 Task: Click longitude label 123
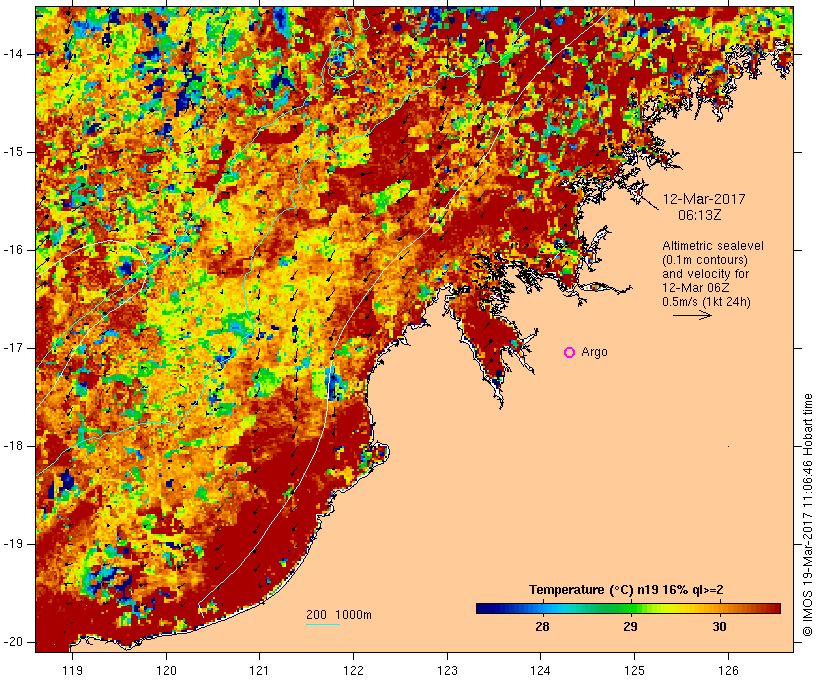[x=447, y=671]
